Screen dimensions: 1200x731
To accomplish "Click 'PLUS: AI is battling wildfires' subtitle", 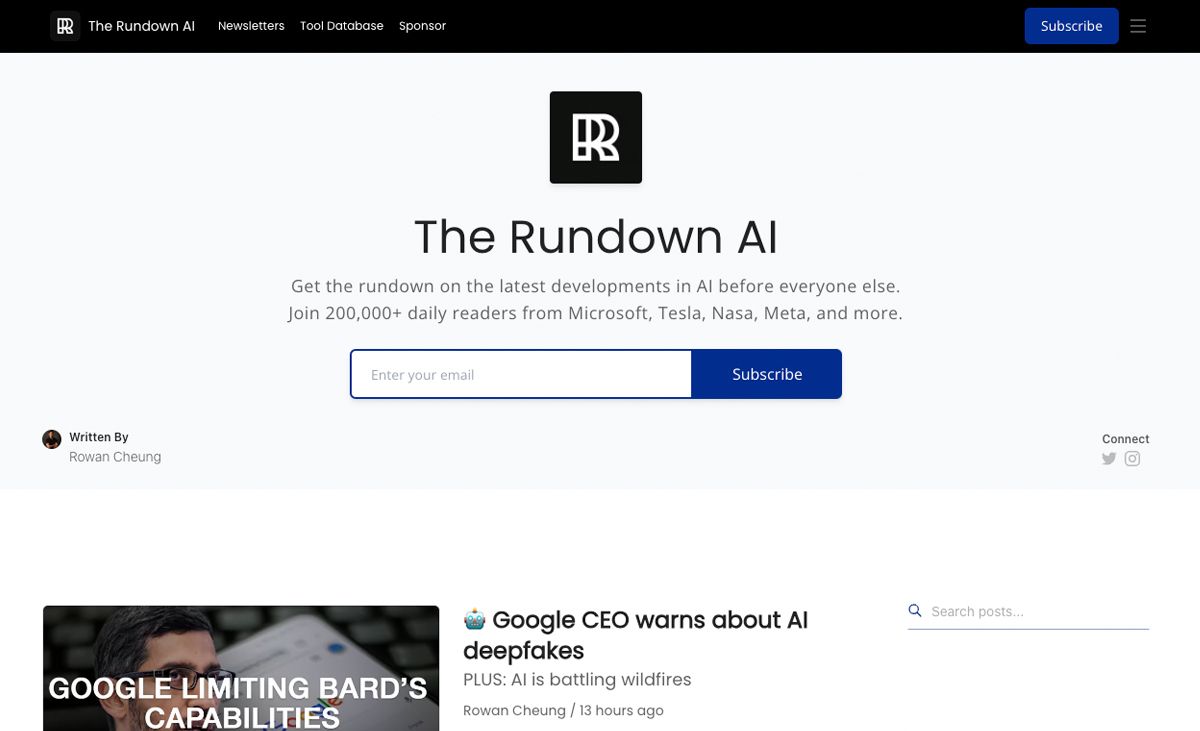I will tap(577, 680).
